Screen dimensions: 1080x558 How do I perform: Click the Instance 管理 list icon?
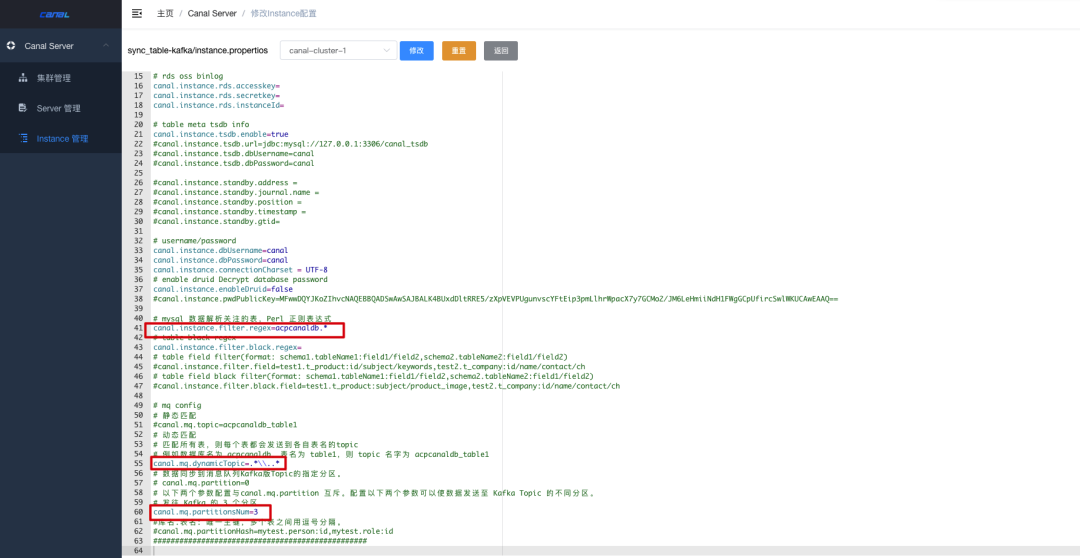23,138
